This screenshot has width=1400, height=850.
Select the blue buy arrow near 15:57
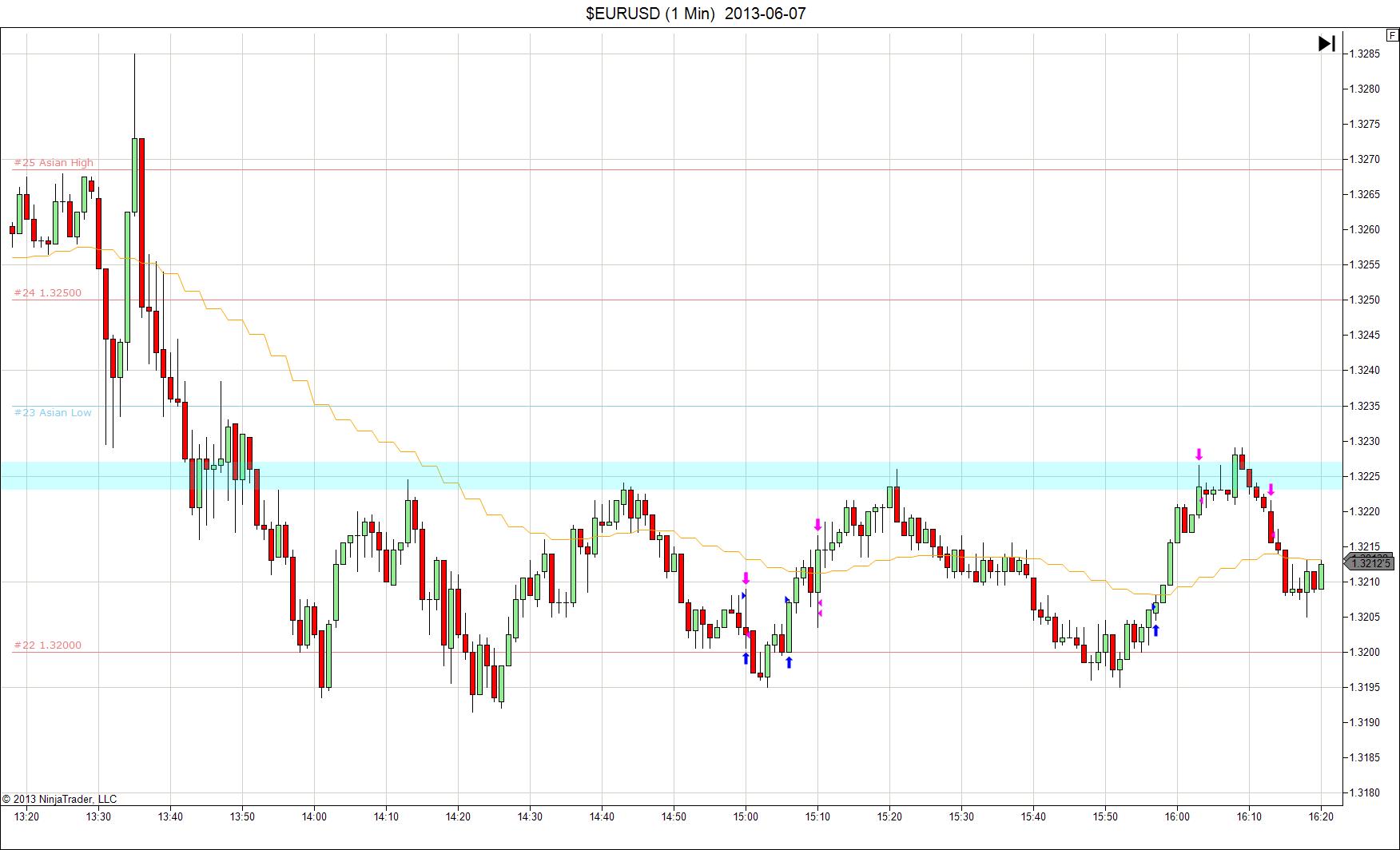(x=1155, y=630)
